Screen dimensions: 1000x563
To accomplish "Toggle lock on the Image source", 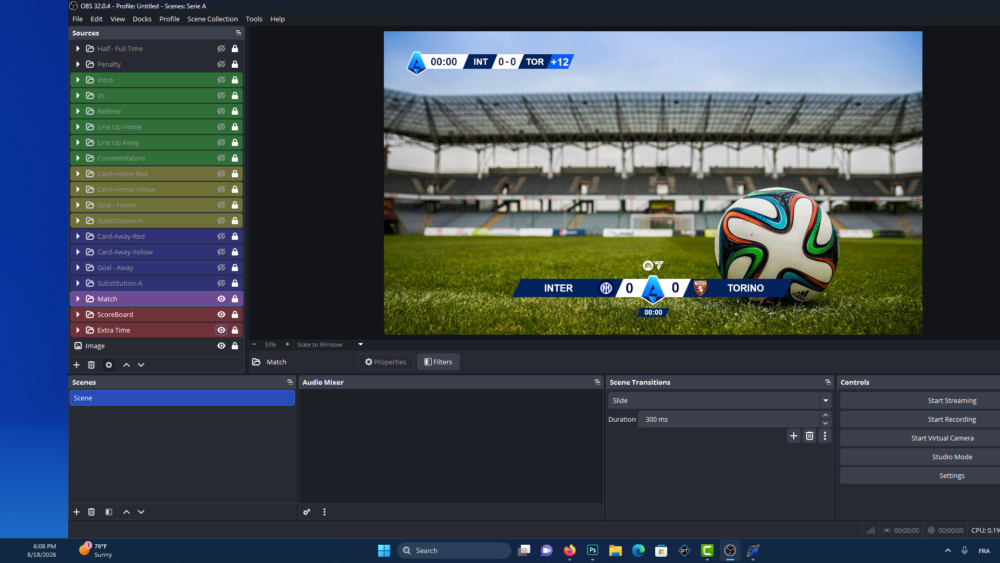I will coord(235,346).
